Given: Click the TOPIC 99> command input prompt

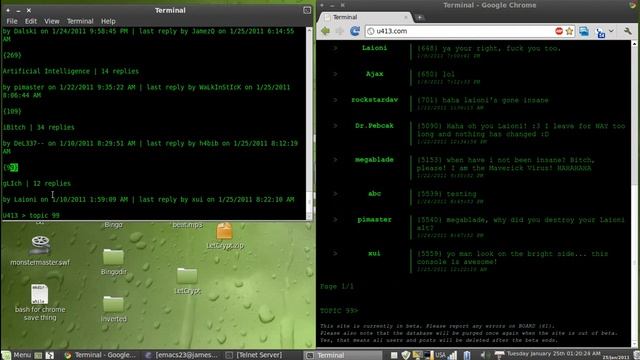Looking at the screenshot, I should [339, 311].
